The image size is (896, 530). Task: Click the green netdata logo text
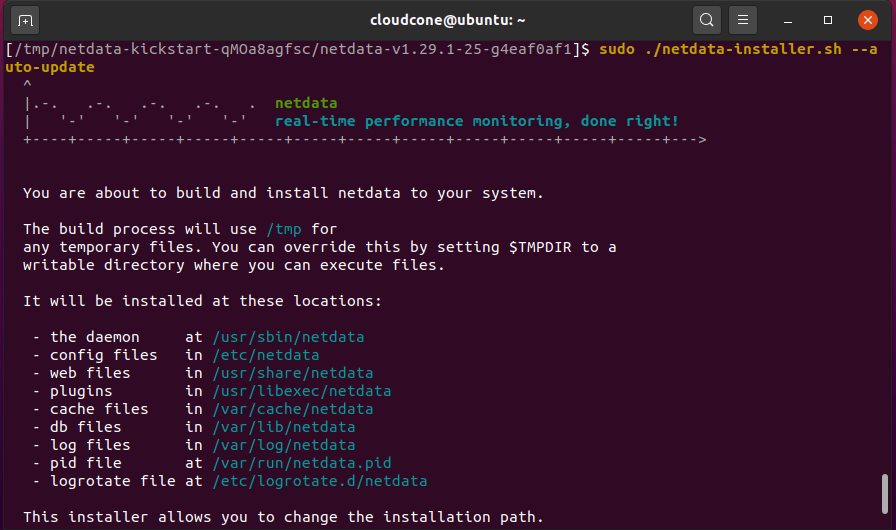click(306, 103)
